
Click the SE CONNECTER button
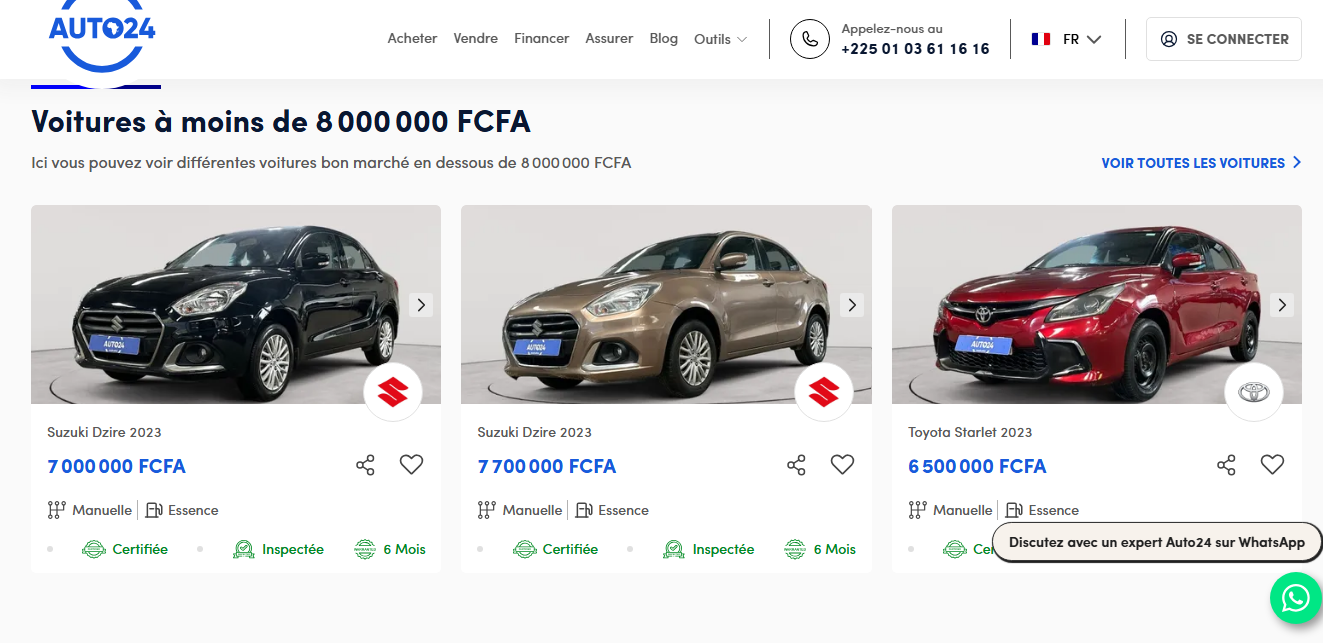1224,39
